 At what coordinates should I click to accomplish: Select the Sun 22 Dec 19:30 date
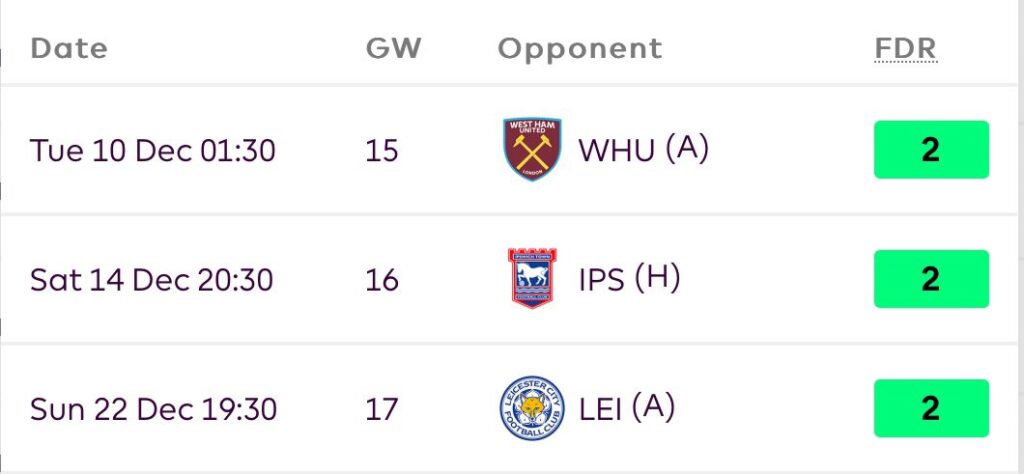[154, 409]
